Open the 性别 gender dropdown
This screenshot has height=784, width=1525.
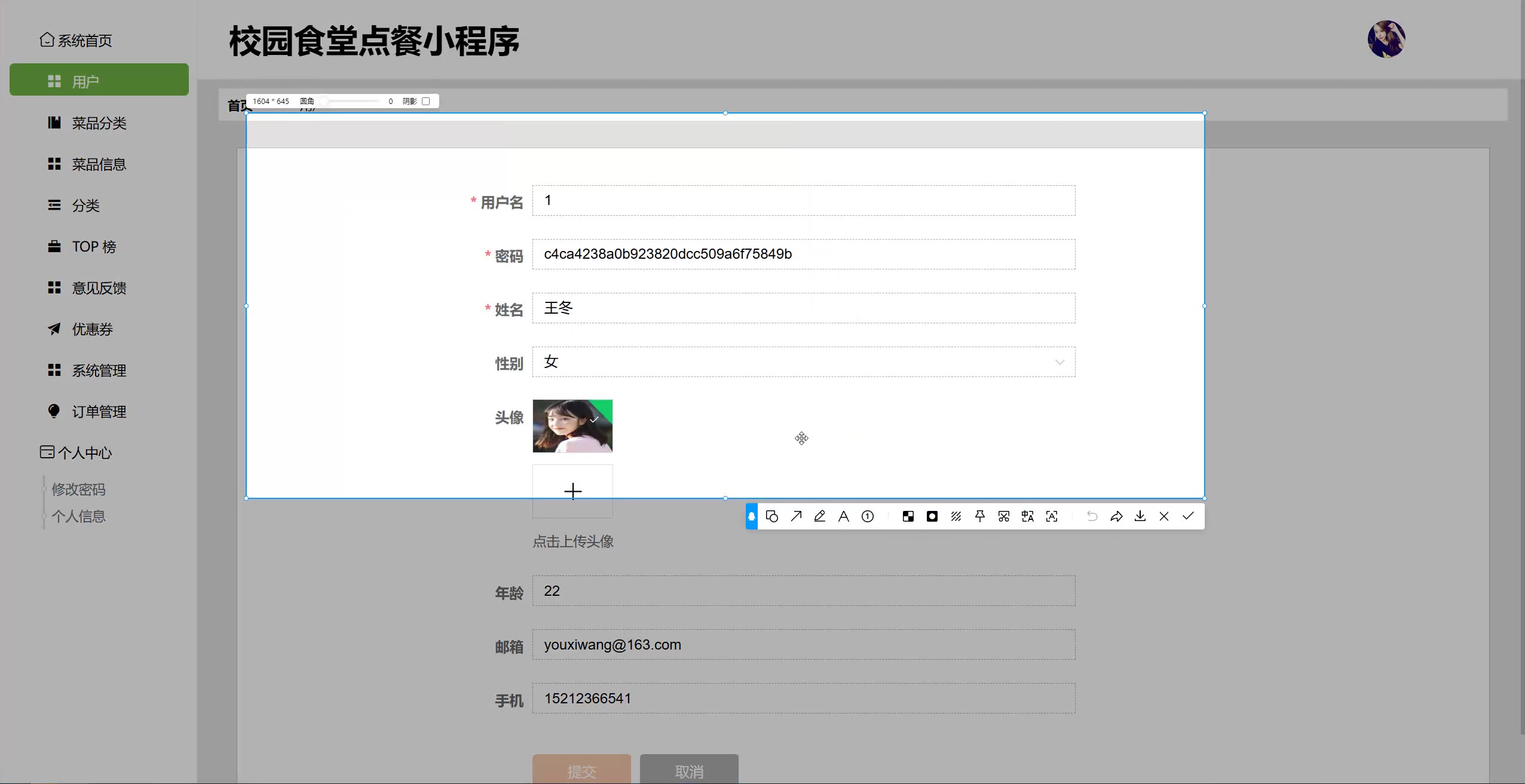803,362
